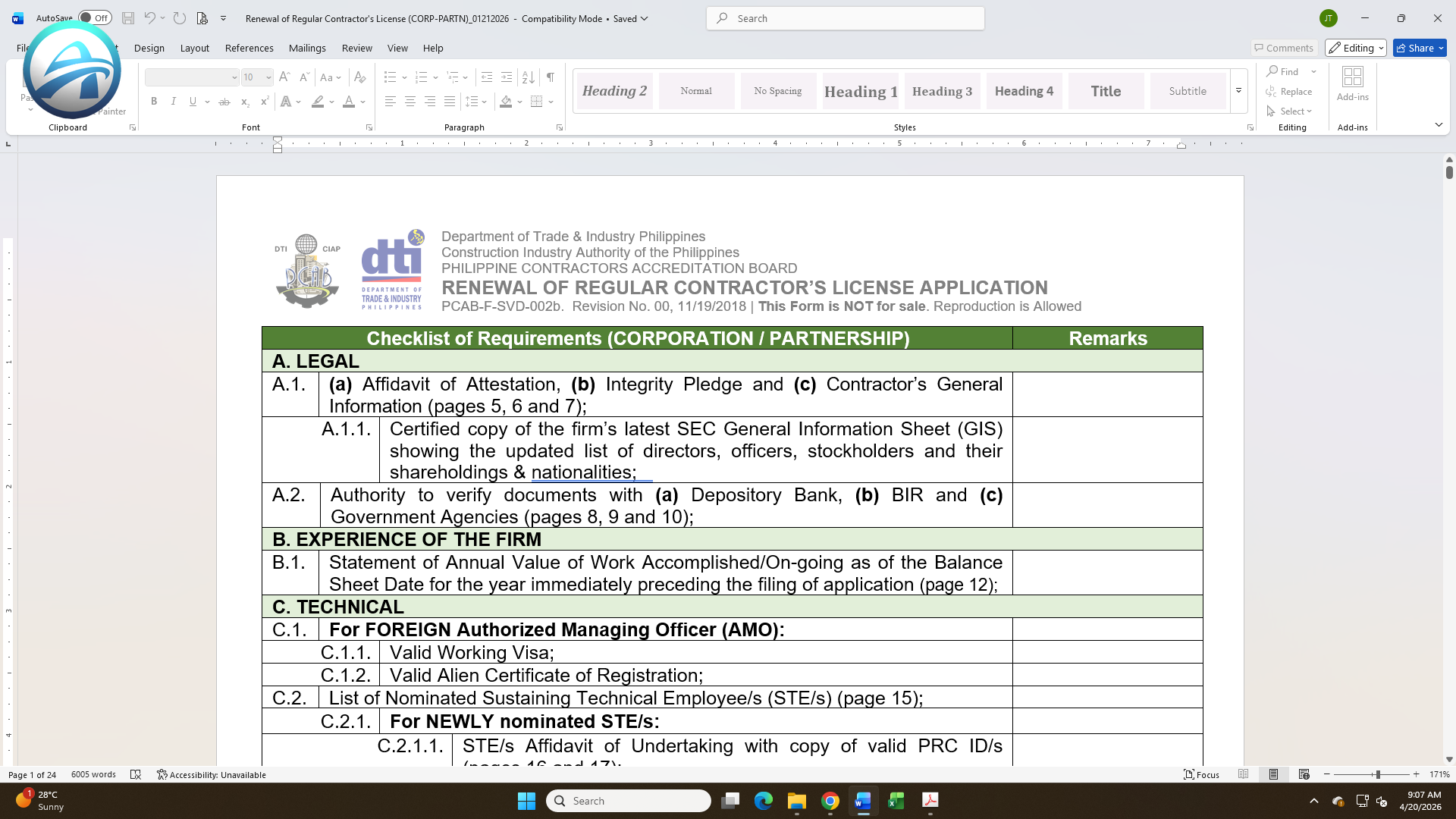The image size is (1456, 819).
Task: Increase font size
Action: click(x=284, y=77)
